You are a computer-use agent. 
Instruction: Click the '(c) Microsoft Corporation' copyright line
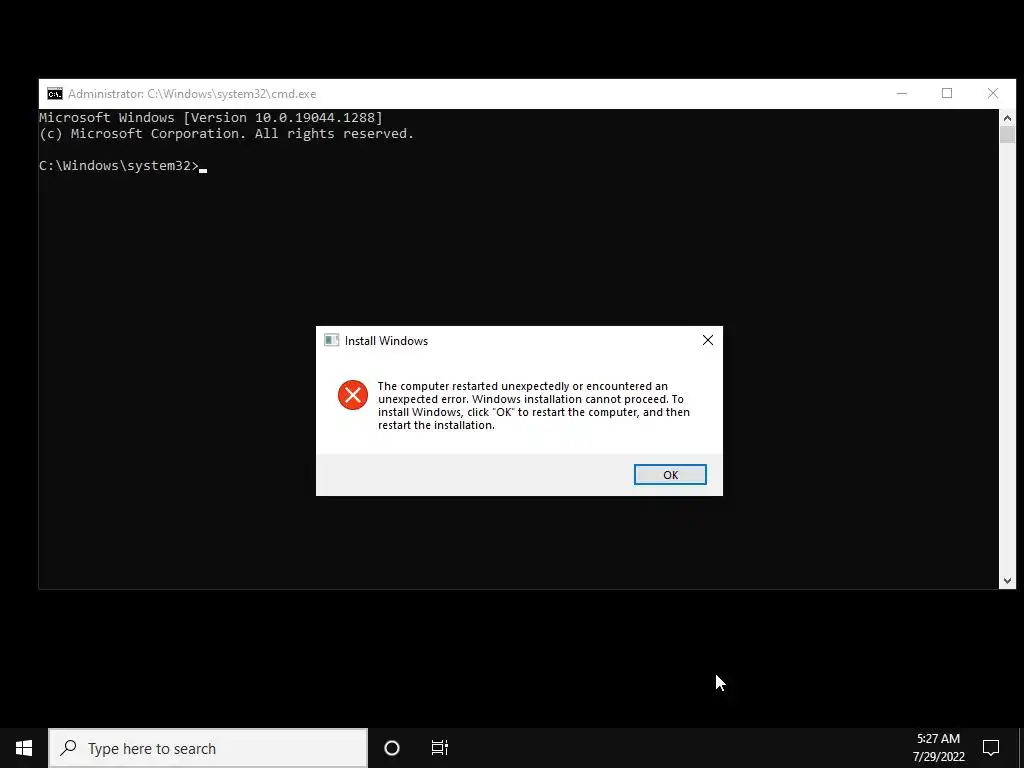point(227,134)
